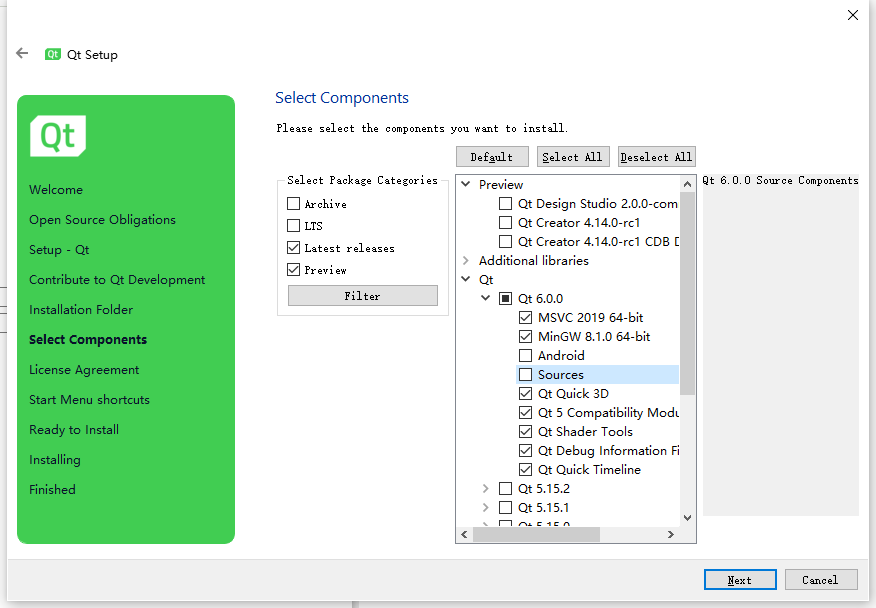Uncheck Qt Quick Timeline
This screenshot has width=876, height=608.
pyautogui.click(x=525, y=469)
